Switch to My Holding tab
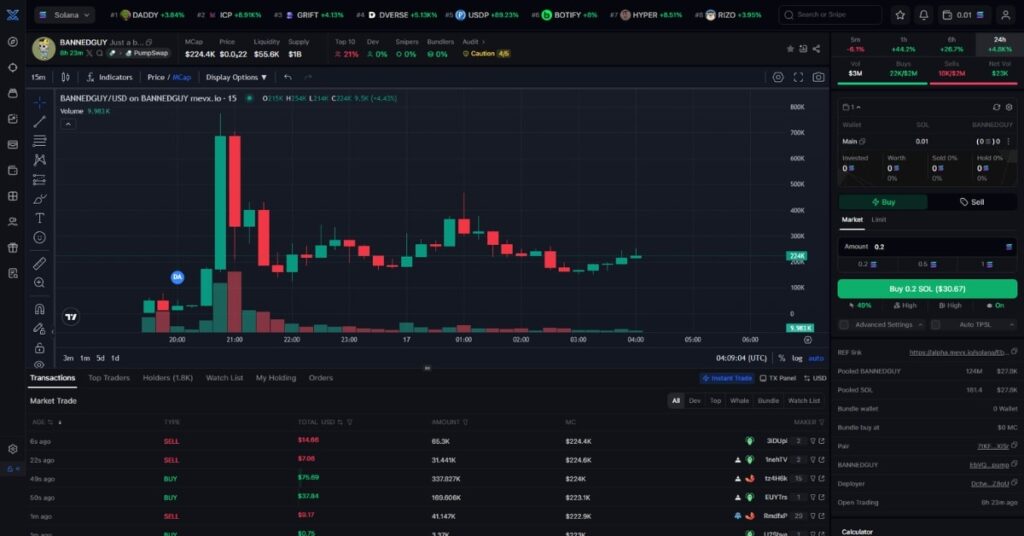The width and height of the screenshot is (1024, 536). click(x=276, y=378)
